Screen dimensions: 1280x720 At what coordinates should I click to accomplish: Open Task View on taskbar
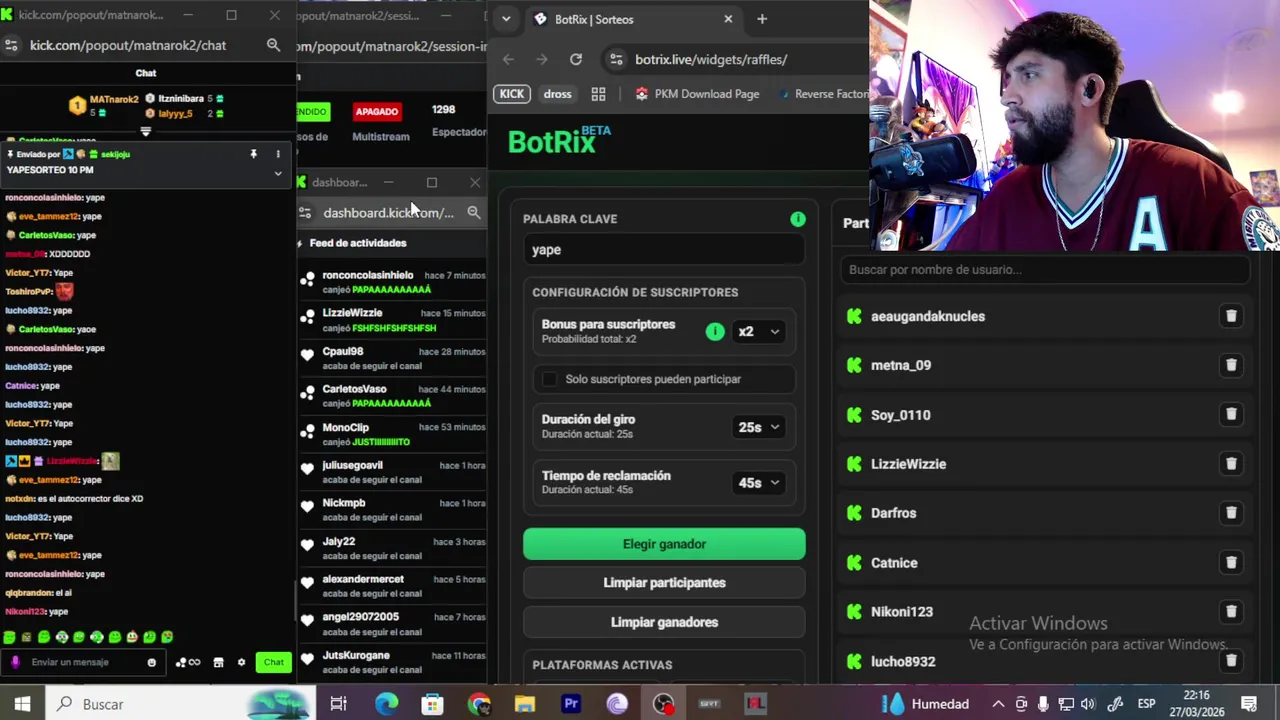pyautogui.click(x=338, y=704)
